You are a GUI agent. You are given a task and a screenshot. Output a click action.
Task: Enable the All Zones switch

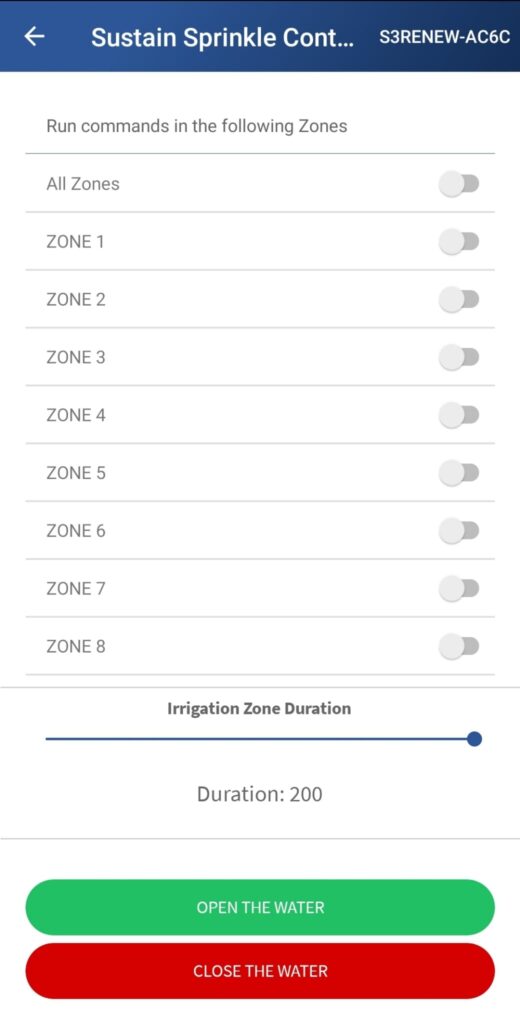[x=459, y=184]
